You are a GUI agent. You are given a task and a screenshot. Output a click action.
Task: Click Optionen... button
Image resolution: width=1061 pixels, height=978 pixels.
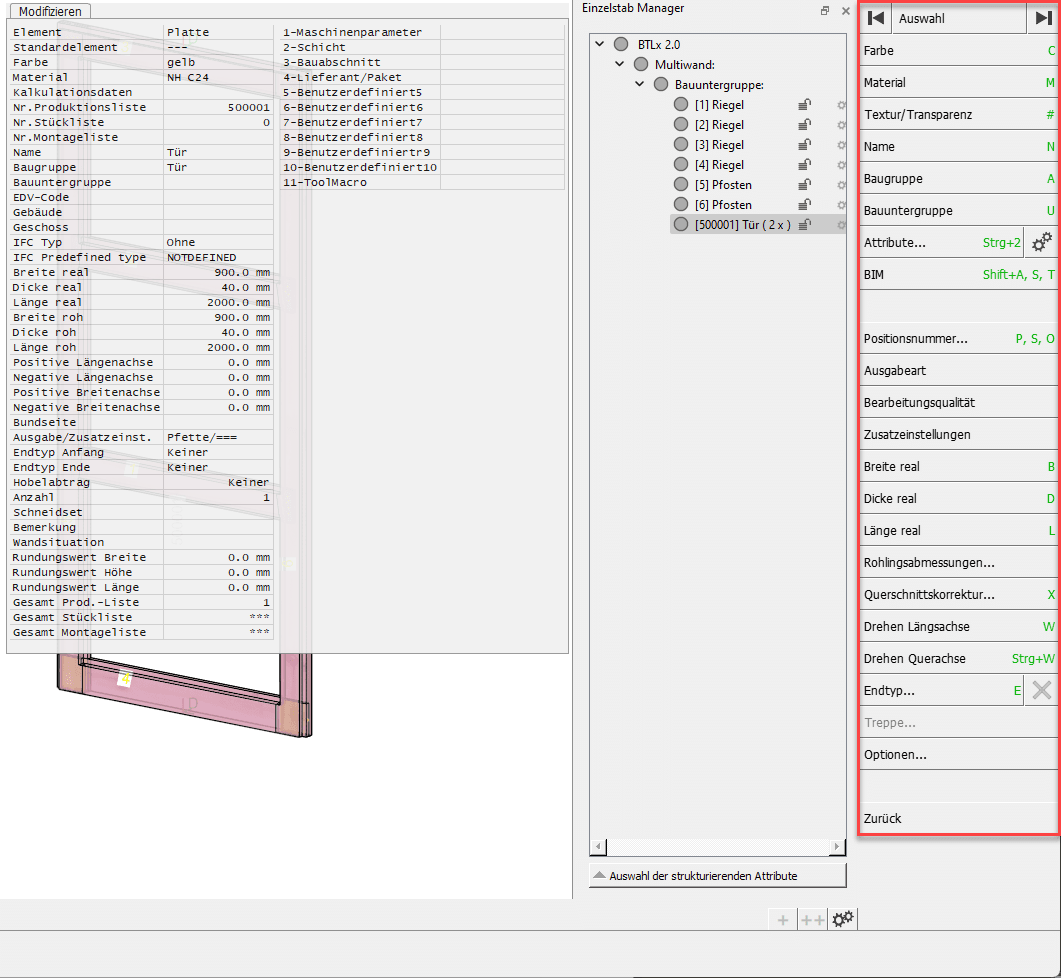pyautogui.click(x=959, y=755)
